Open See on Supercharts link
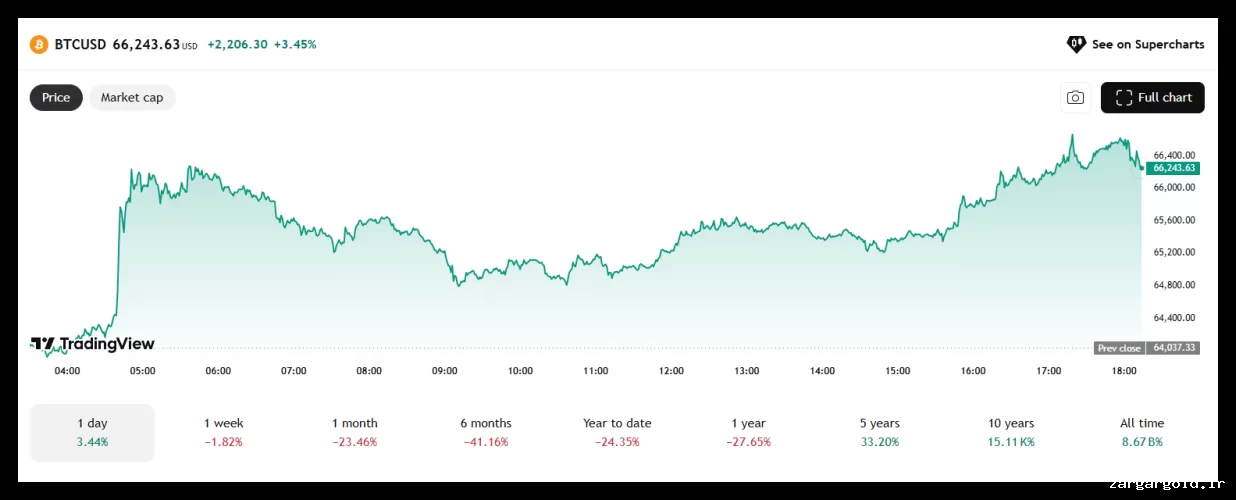 click(1147, 44)
